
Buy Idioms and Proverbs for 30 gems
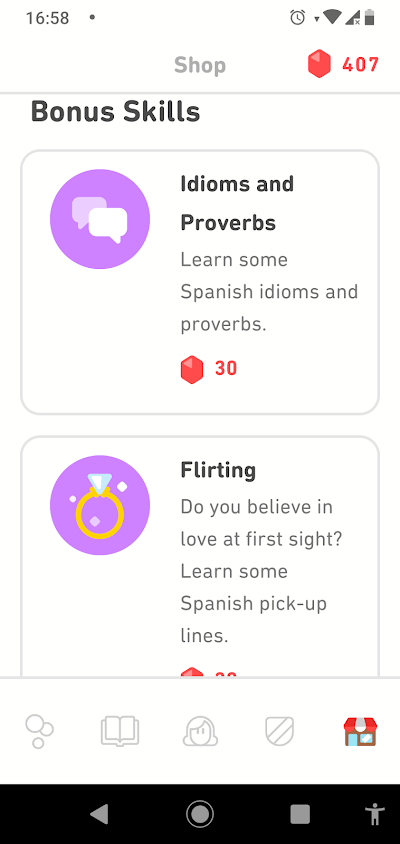click(x=209, y=369)
